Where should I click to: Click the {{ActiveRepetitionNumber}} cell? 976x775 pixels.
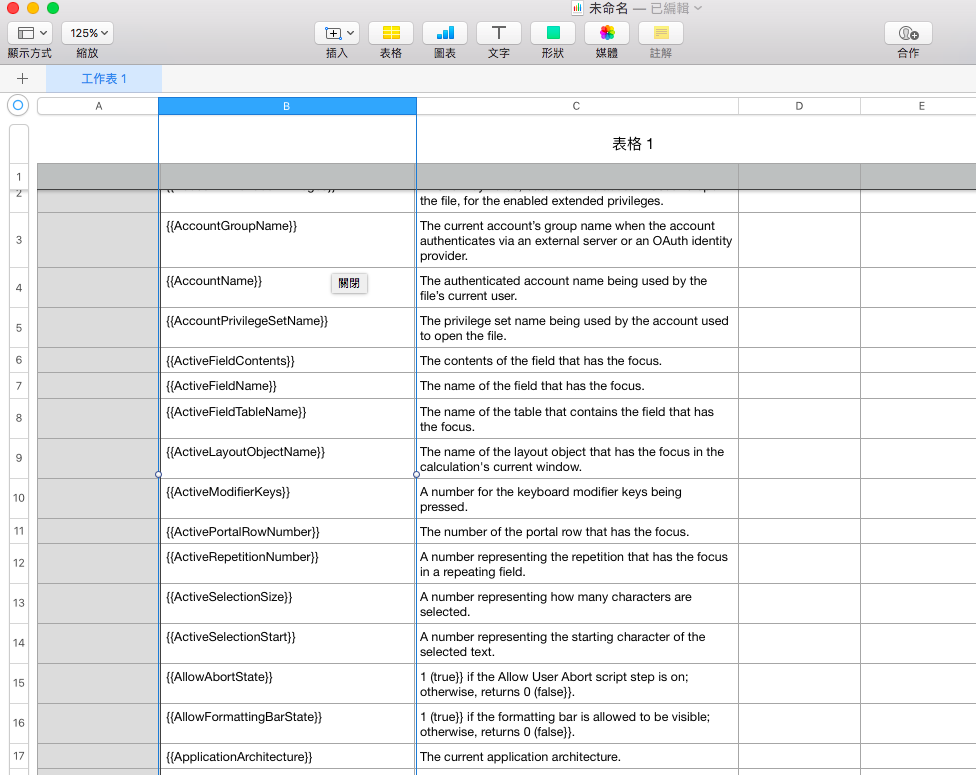(x=288, y=564)
